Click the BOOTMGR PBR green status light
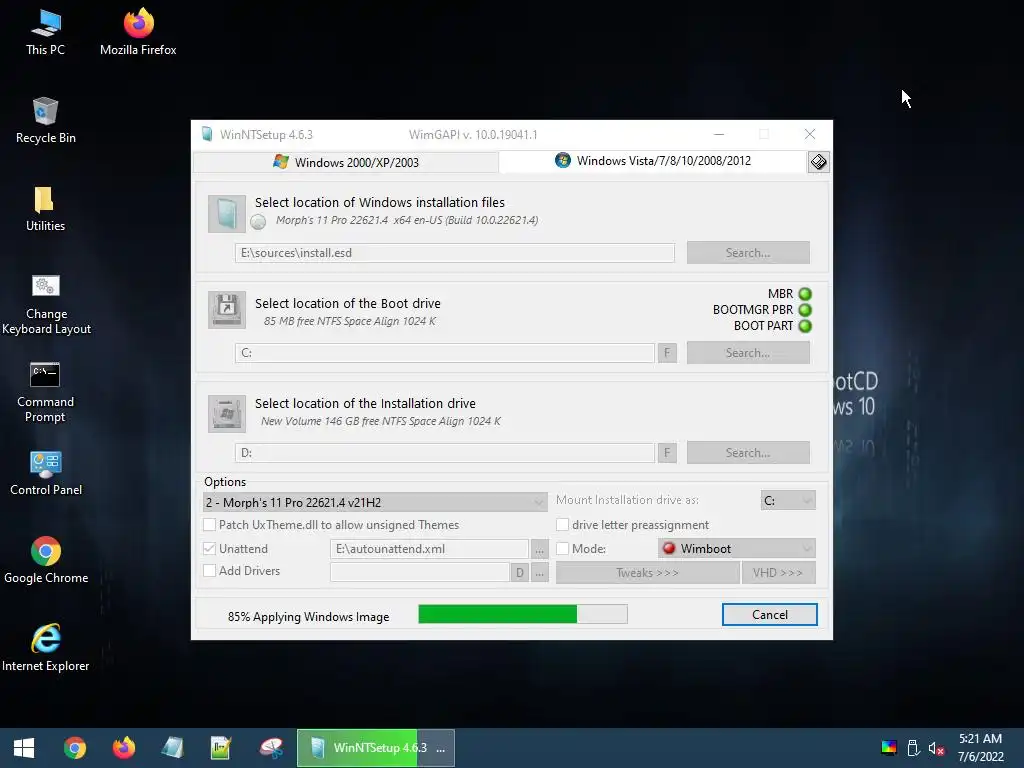Image resolution: width=1024 pixels, height=768 pixels. tap(805, 310)
